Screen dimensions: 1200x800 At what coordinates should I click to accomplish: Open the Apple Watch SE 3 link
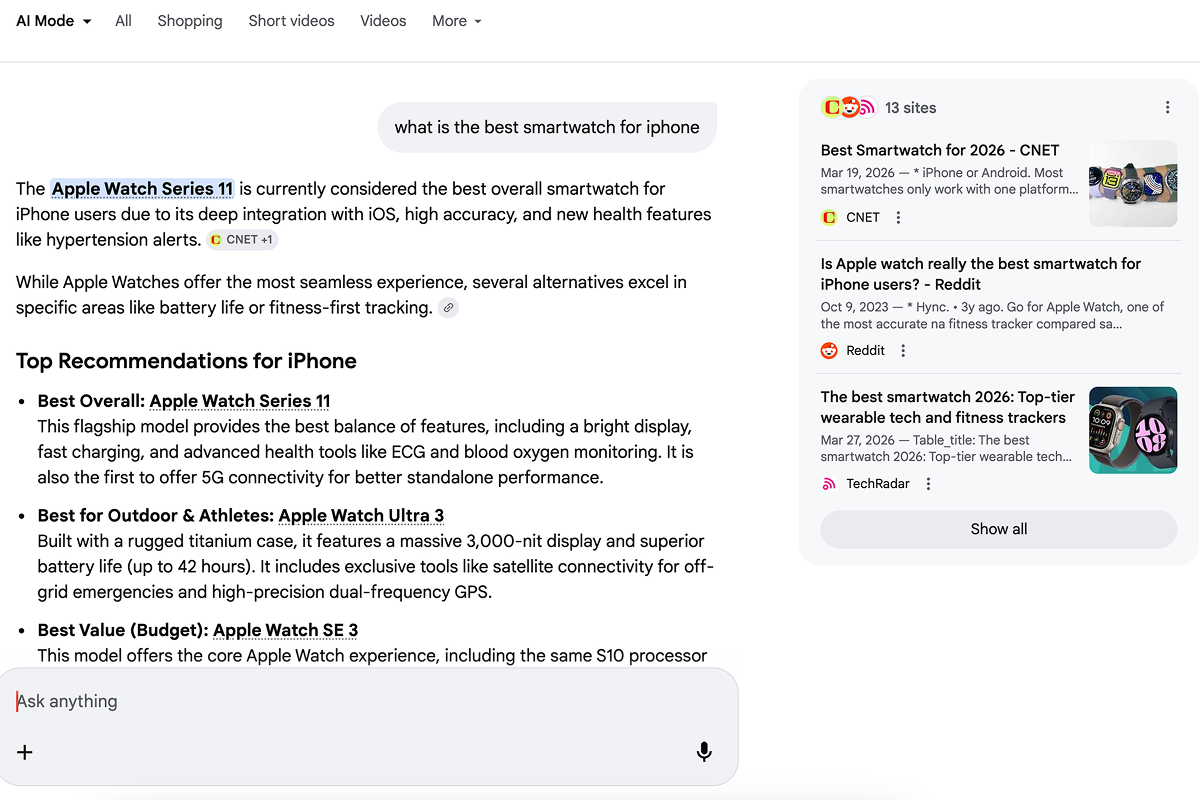285,630
